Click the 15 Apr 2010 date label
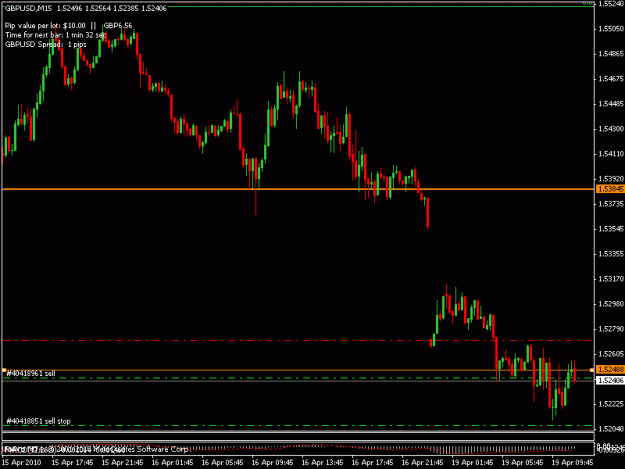 [x=22, y=463]
